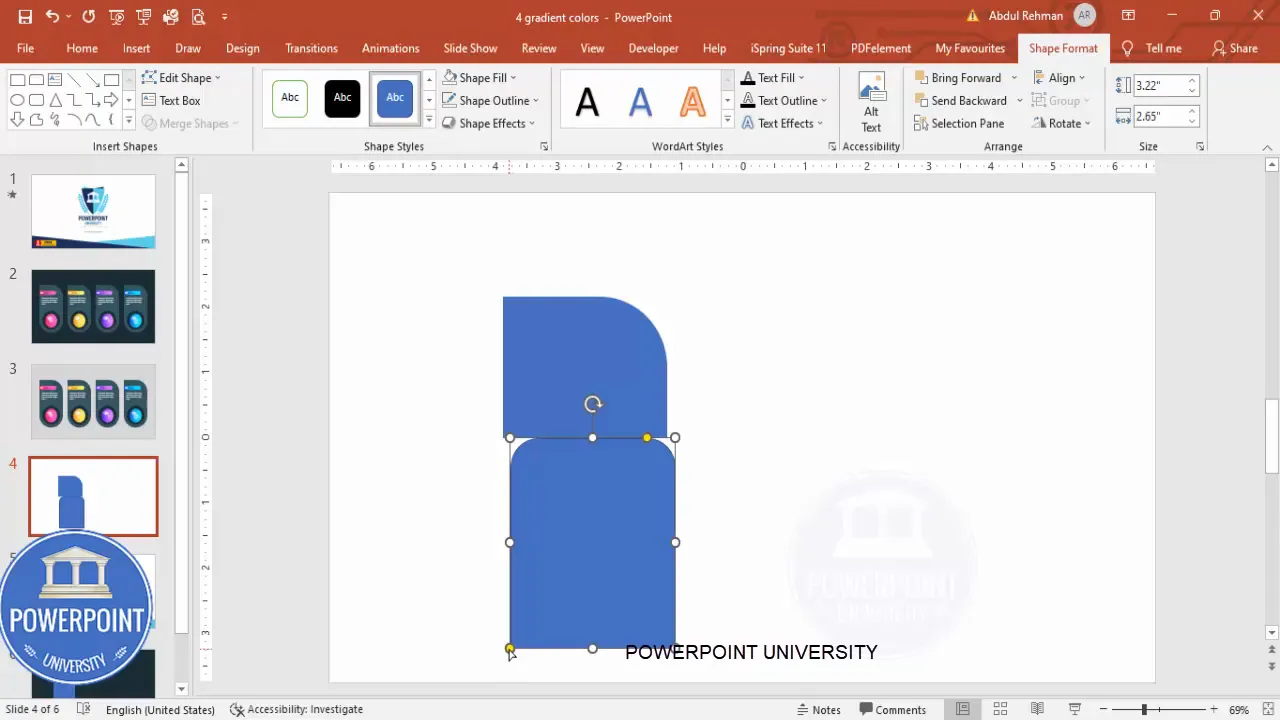Switch to the Transitions tab
Screen dimensions: 1280x720
click(311, 48)
